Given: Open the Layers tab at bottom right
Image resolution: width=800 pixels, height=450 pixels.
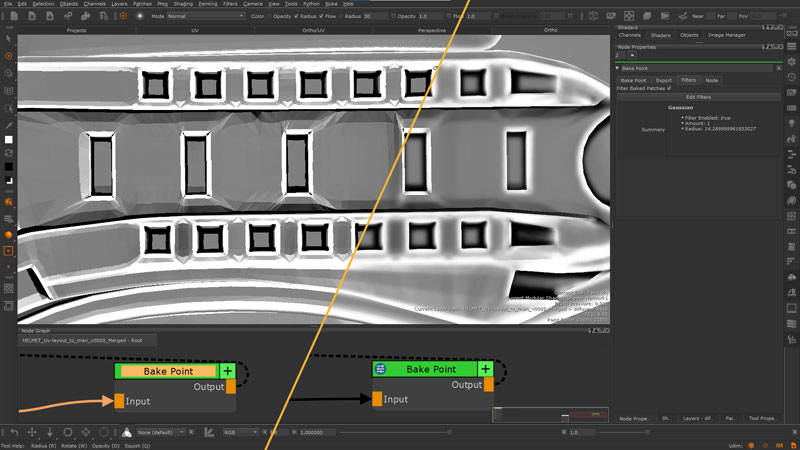Looking at the screenshot, I should [697, 418].
